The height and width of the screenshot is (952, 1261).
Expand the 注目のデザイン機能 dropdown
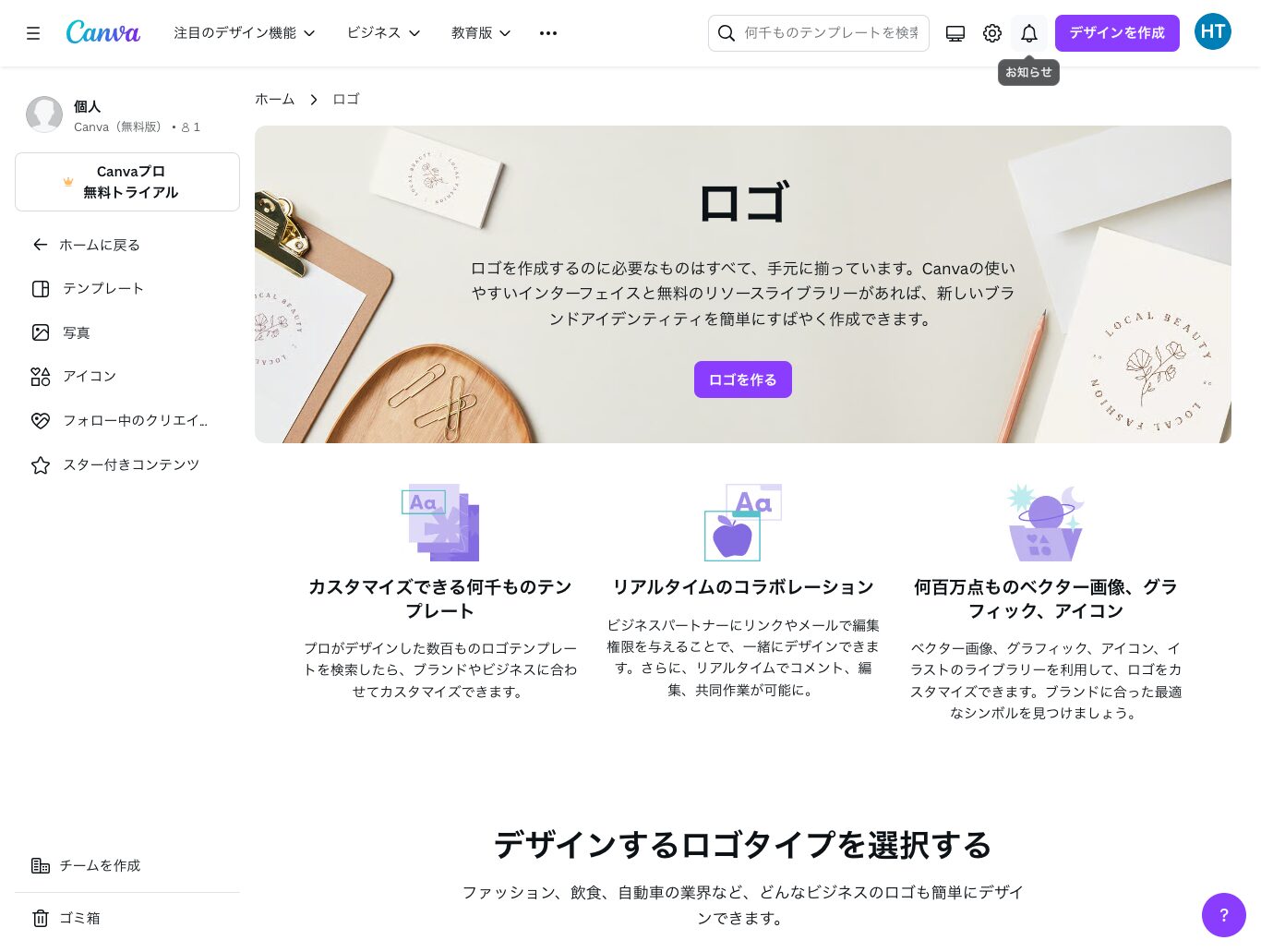[245, 33]
